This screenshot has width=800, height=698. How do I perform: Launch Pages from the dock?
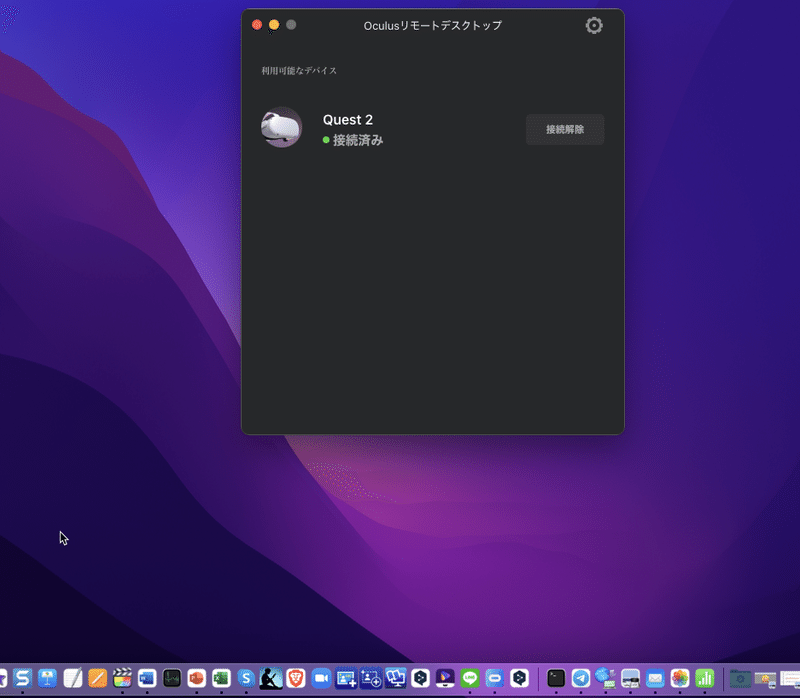click(97, 679)
